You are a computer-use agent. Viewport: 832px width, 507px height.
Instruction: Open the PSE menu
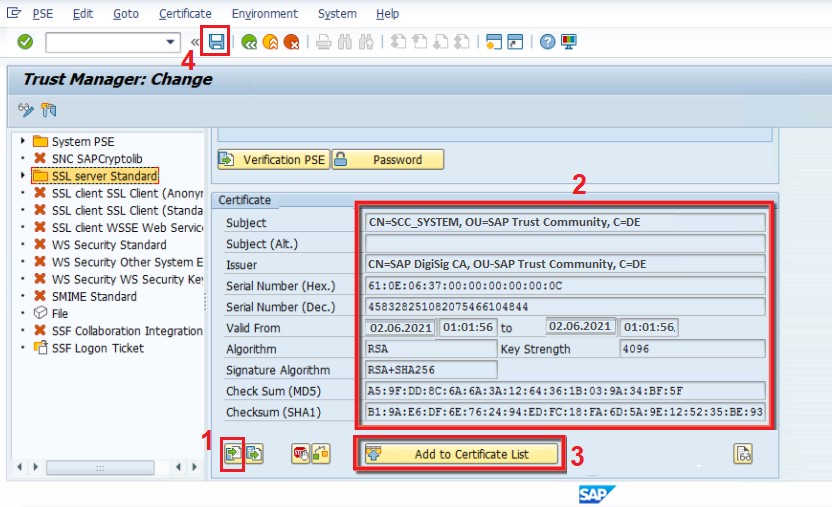click(x=43, y=14)
